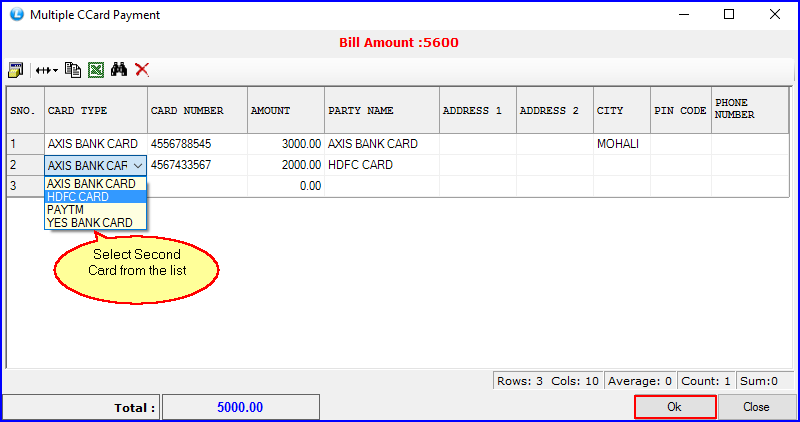This screenshot has height=422, width=800.
Task: Select the 0.00 amount cell in row 3
Action: point(286,186)
